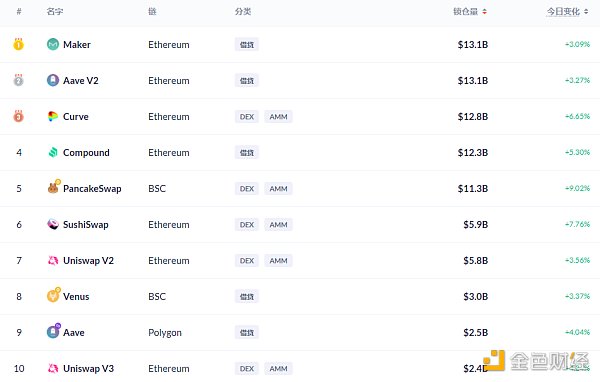Image resolution: width=600 pixels, height=382 pixels.
Task: Click the Curve rainbow logo icon
Action: [53, 116]
